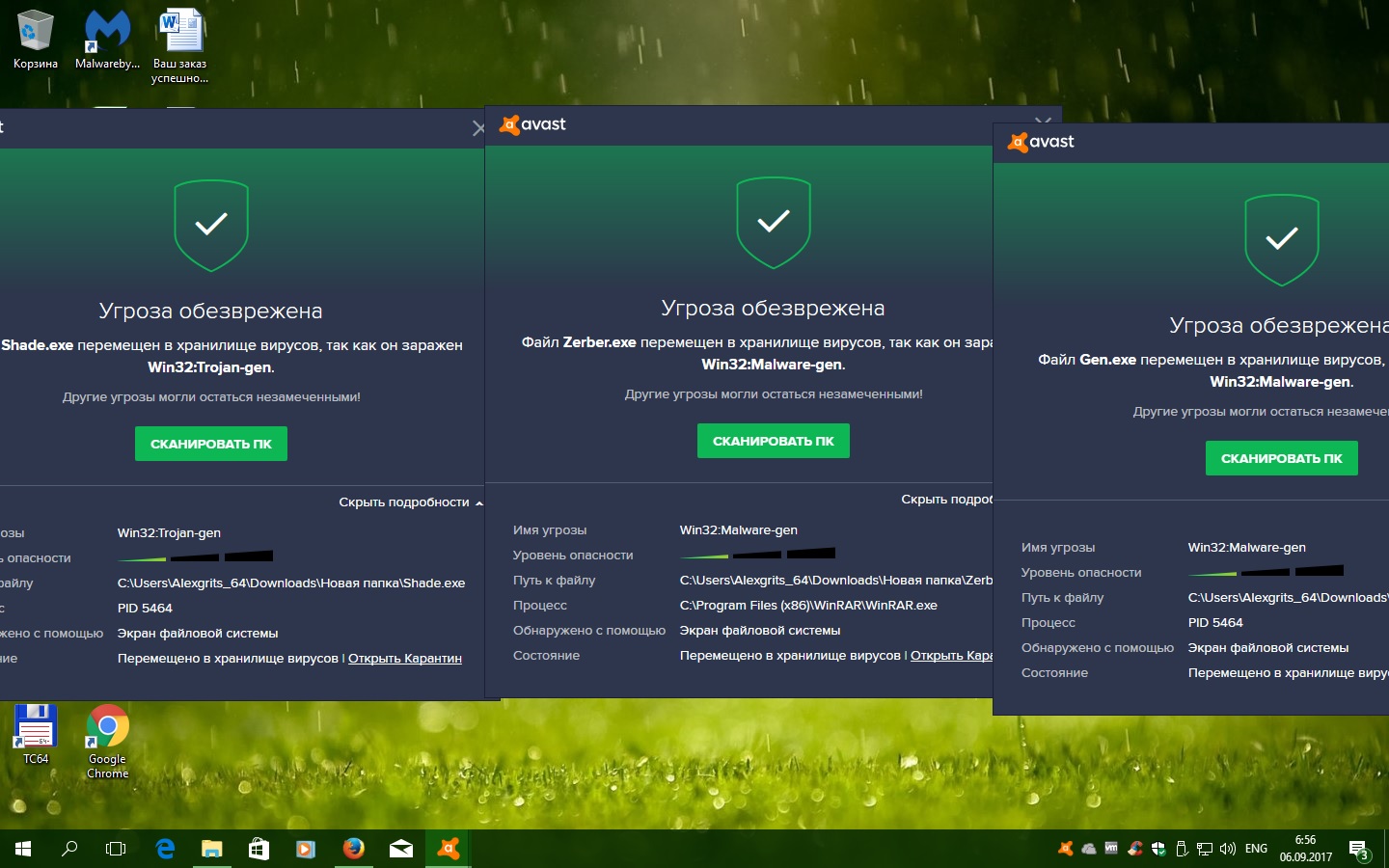Launch the TC64 desktop shortcut

pyautogui.click(x=36, y=735)
